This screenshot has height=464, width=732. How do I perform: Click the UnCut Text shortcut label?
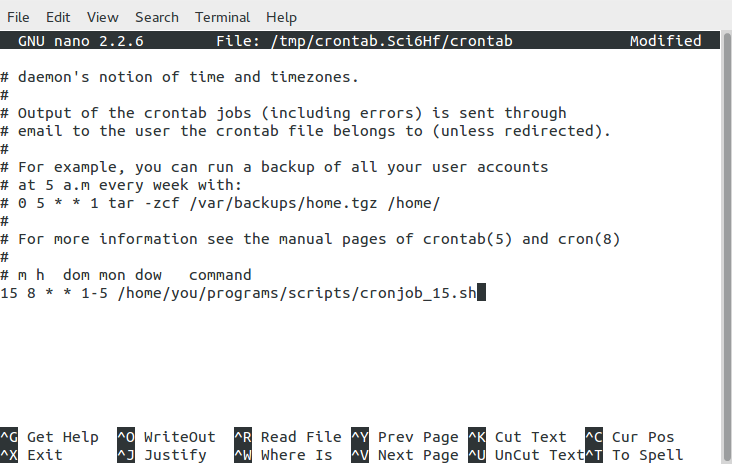(x=539, y=455)
